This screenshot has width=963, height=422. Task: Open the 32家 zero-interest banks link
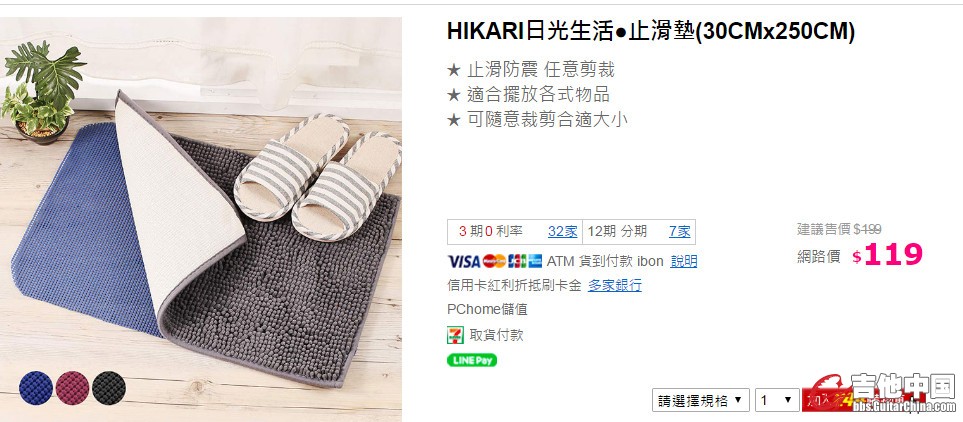pos(563,232)
